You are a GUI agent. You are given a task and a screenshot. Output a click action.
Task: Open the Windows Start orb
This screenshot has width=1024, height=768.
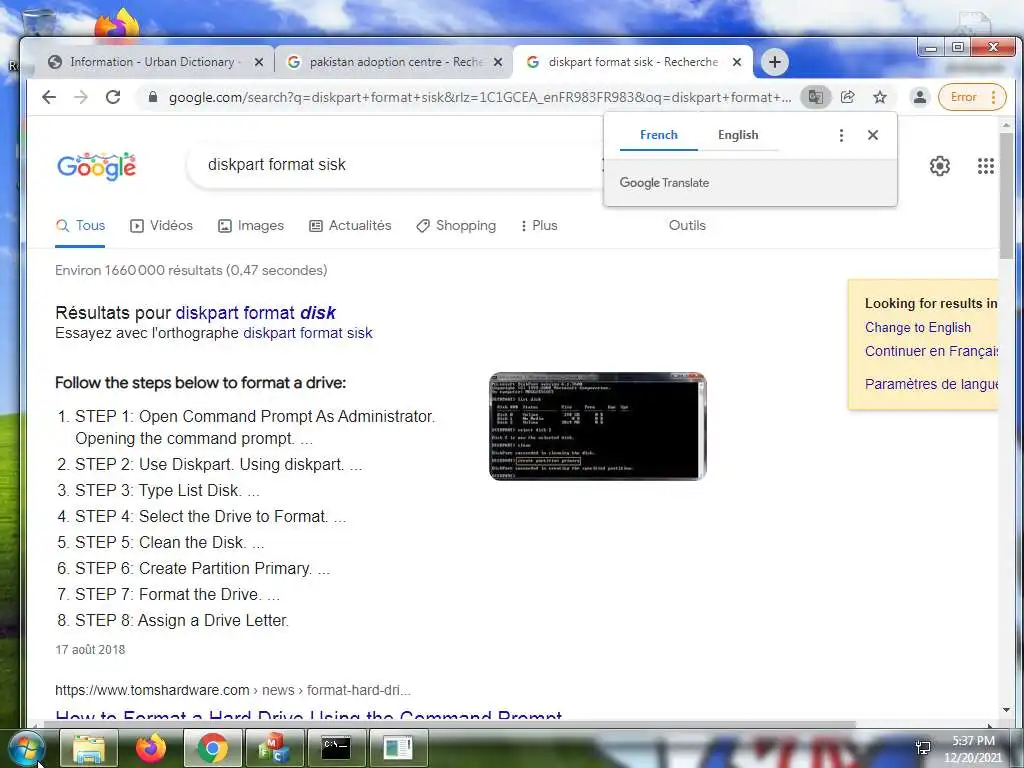26,748
